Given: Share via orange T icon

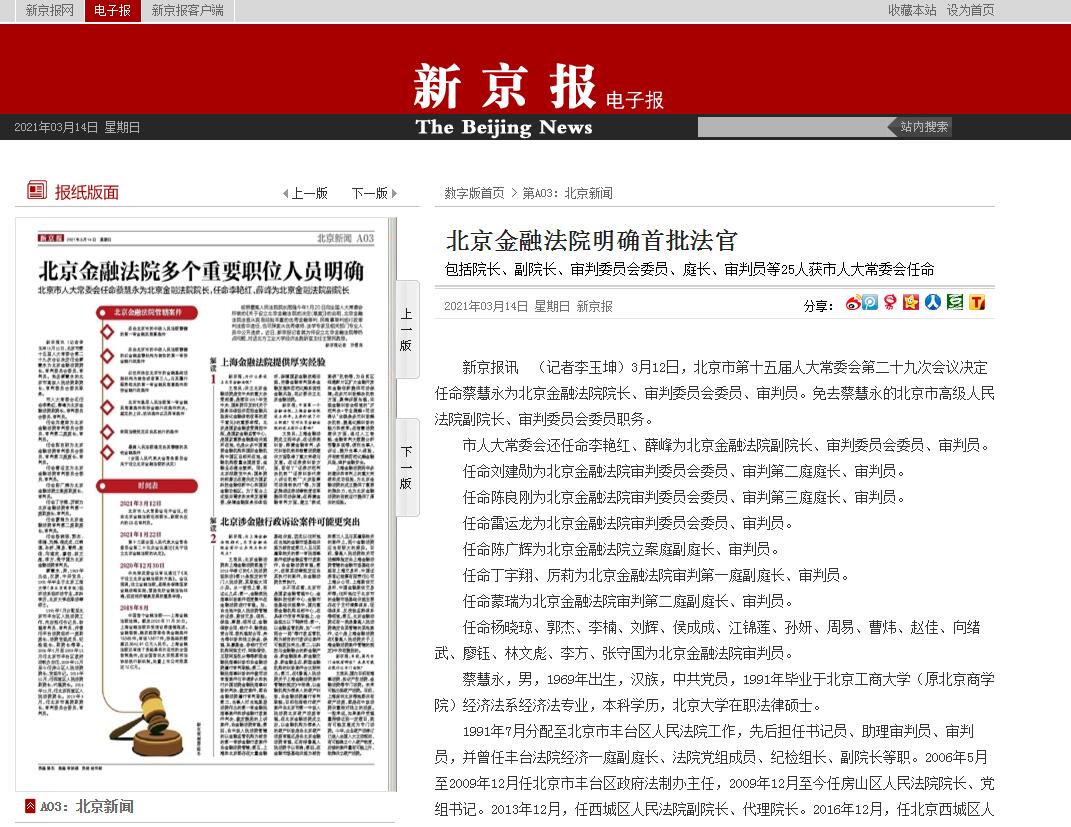Looking at the screenshot, I should pos(977,303).
